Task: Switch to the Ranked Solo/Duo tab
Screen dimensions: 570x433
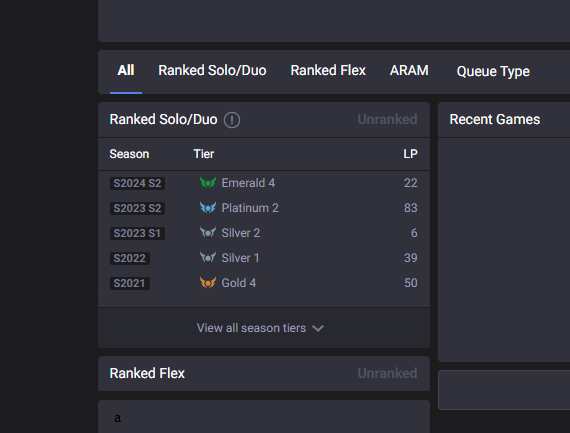Action: [x=212, y=71]
